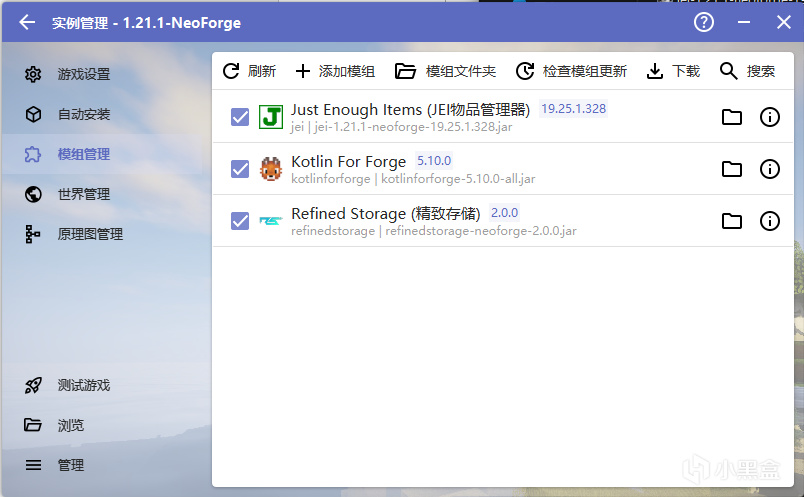Open the 模组文件夹 mods folder
Image resolution: width=804 pixels, height=497 pixels.
tap(445, 71)
